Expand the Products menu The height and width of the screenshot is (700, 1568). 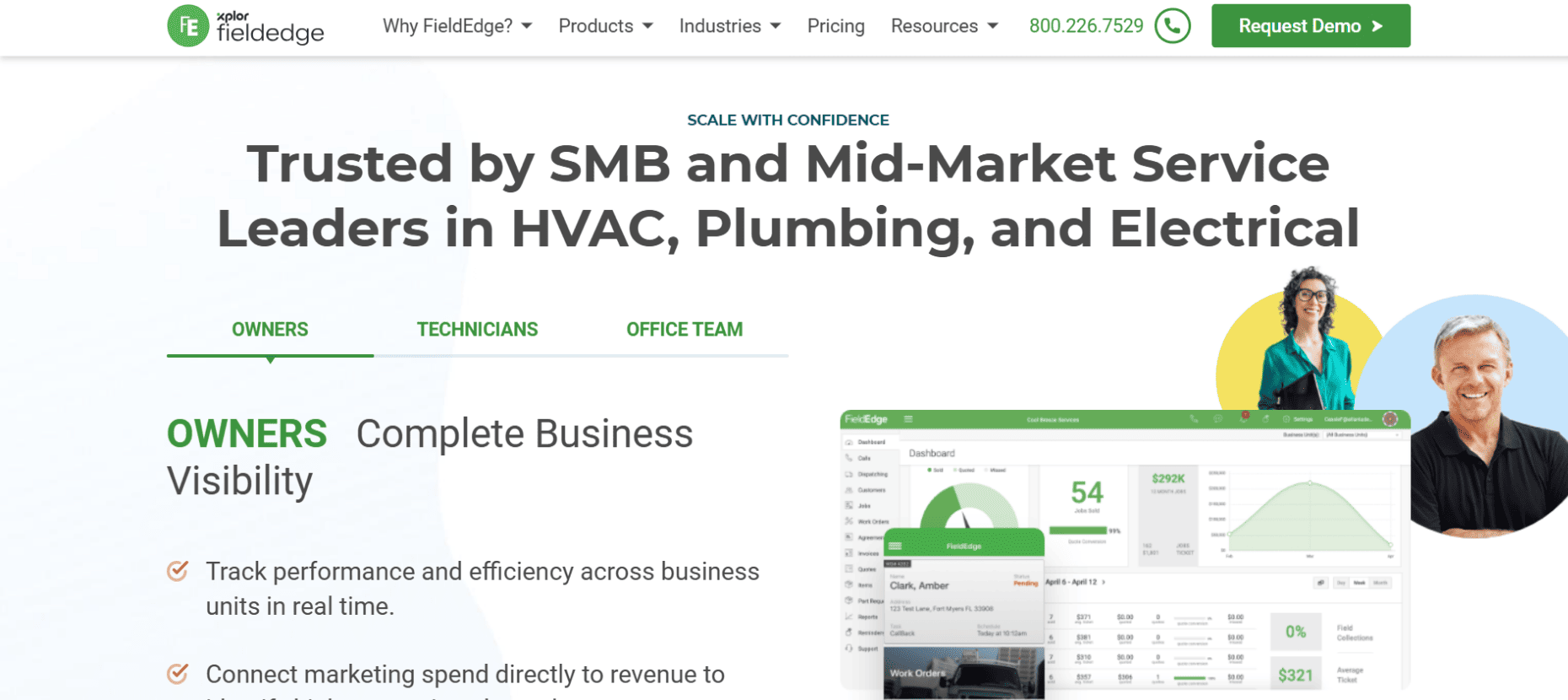[x=605, y=26]
